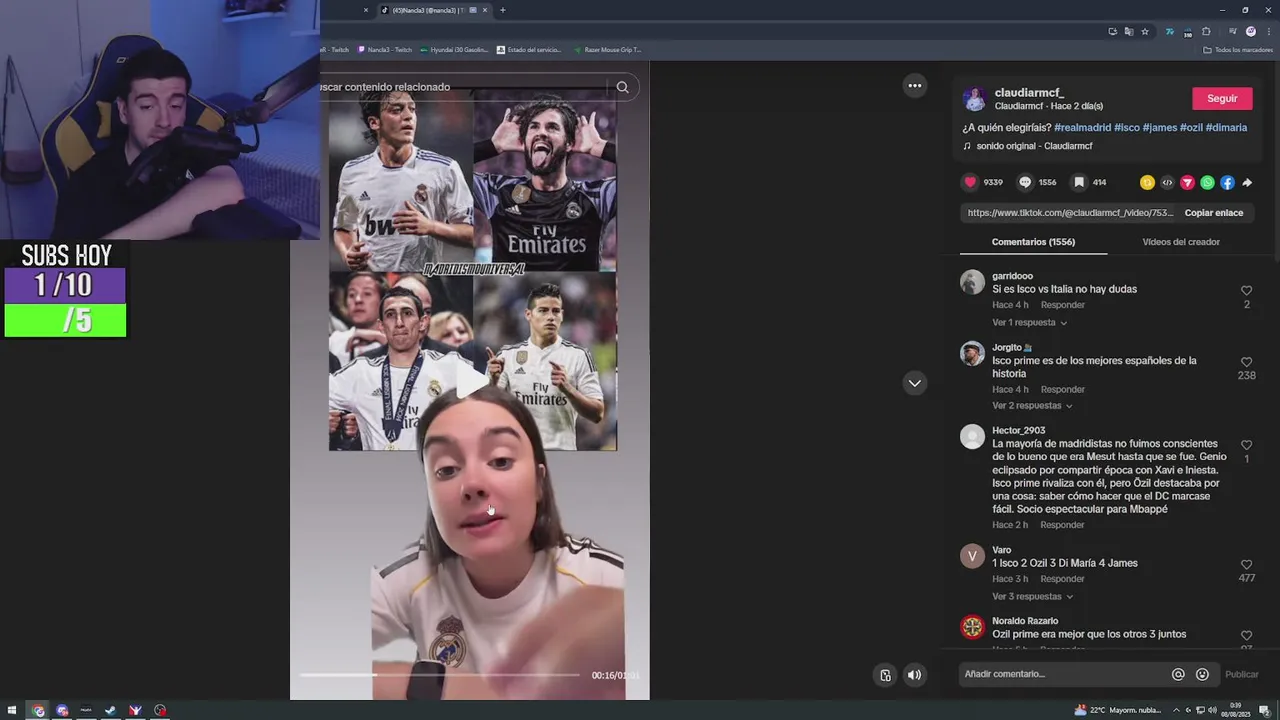
Task: Share the video on Facebook
Action: tap(1227, 182)
